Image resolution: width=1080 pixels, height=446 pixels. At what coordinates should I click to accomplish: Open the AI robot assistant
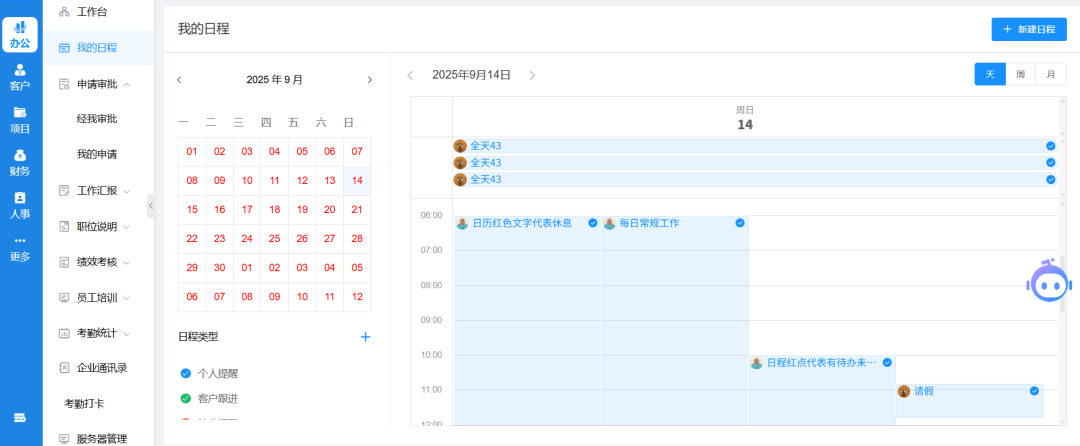point(1049,281)
